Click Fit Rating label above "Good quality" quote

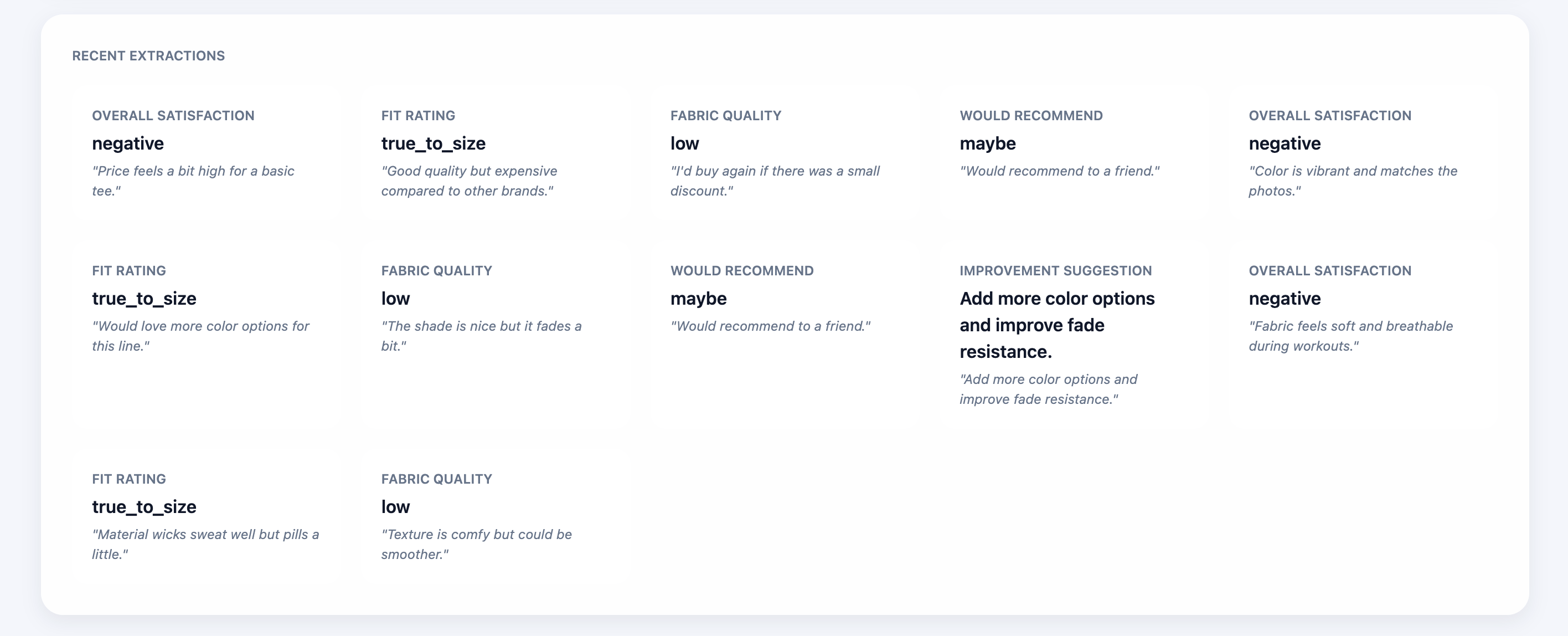click(417, 116)
